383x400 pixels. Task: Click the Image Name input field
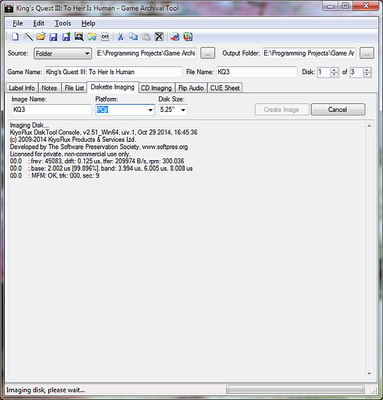(x=51, y=110)
